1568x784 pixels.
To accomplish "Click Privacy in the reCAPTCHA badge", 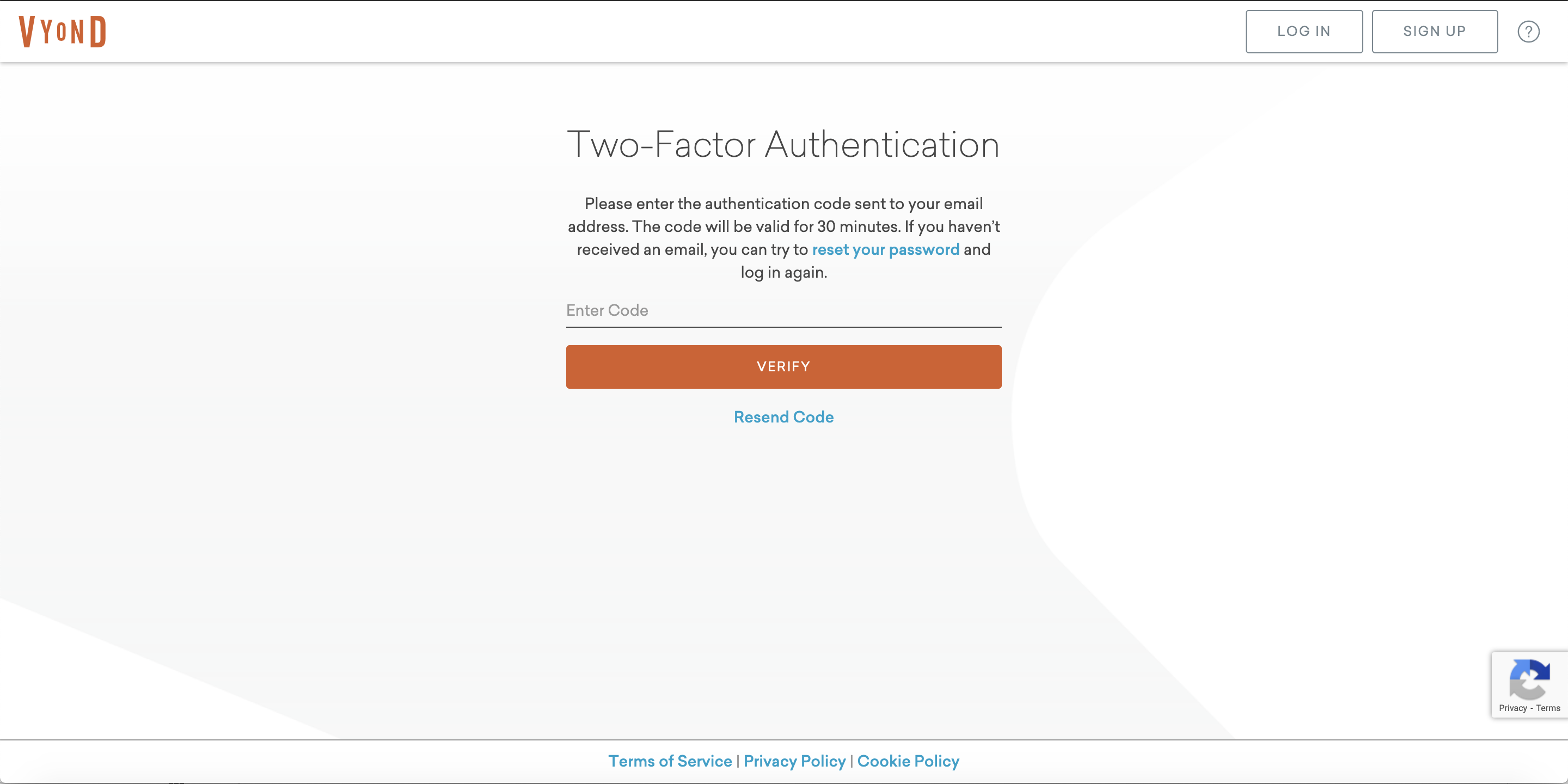I will pos(1512,708).
